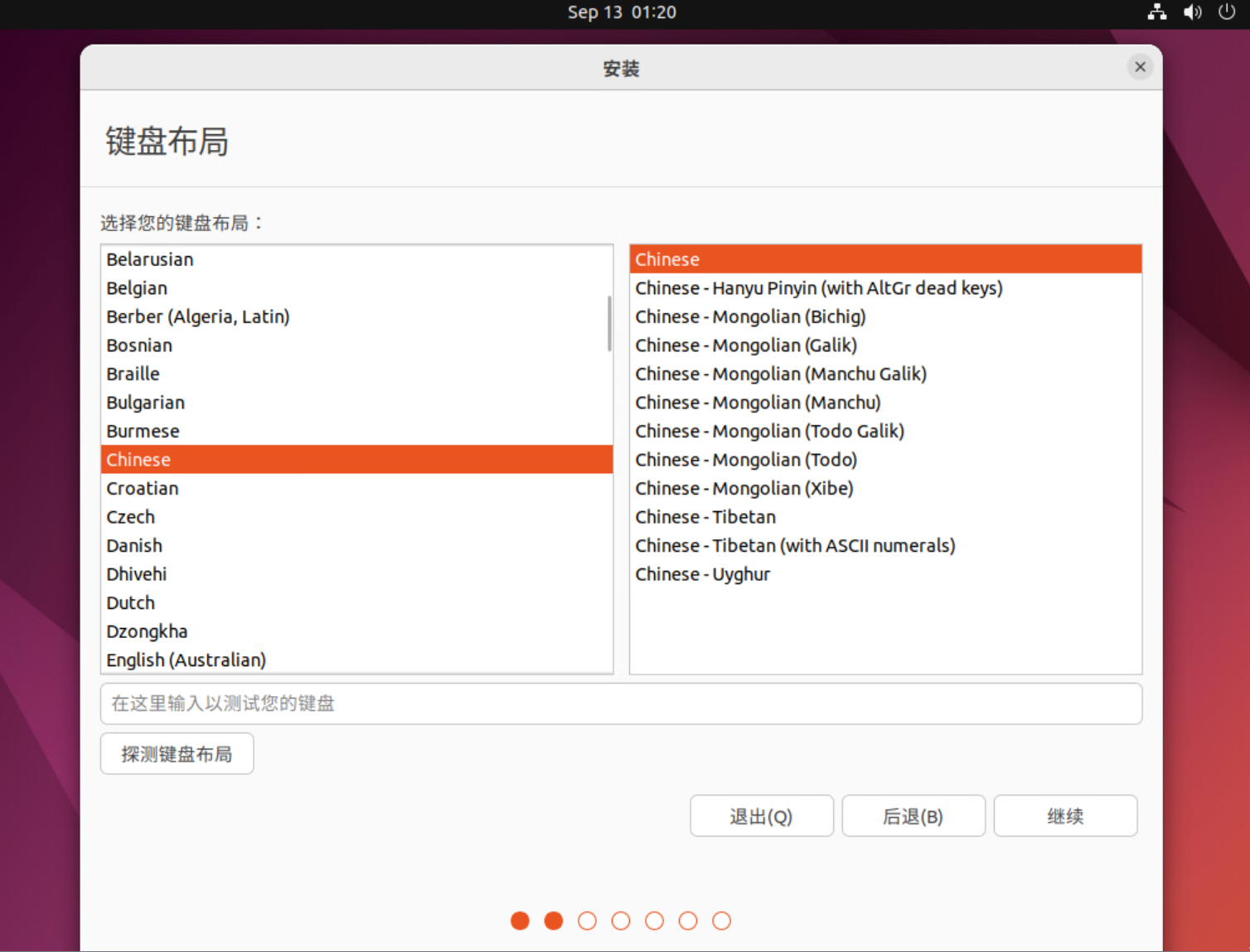
Task: Select Dutch in the language list
Action: click(x=356, y=602)
